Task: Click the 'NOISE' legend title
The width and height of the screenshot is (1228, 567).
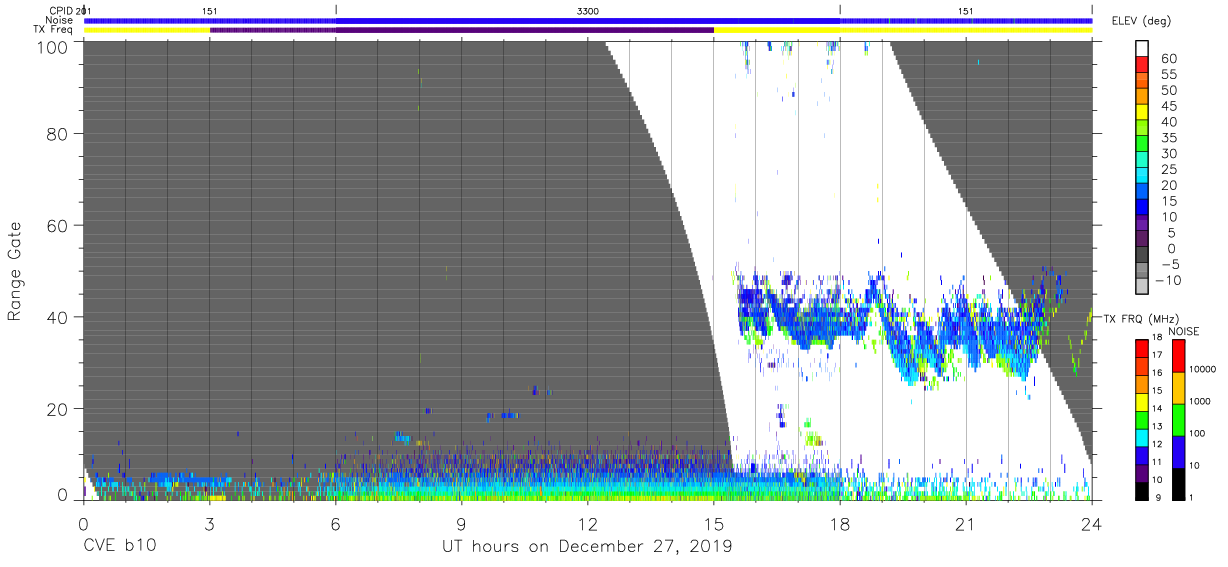Action: tap(1183, 332)
